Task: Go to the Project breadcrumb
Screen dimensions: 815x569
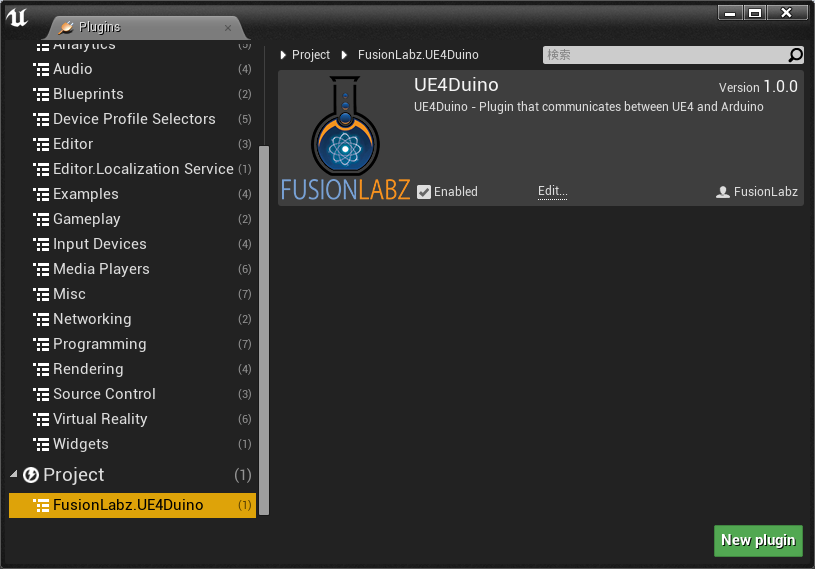Action: click(x=311, y=55)
